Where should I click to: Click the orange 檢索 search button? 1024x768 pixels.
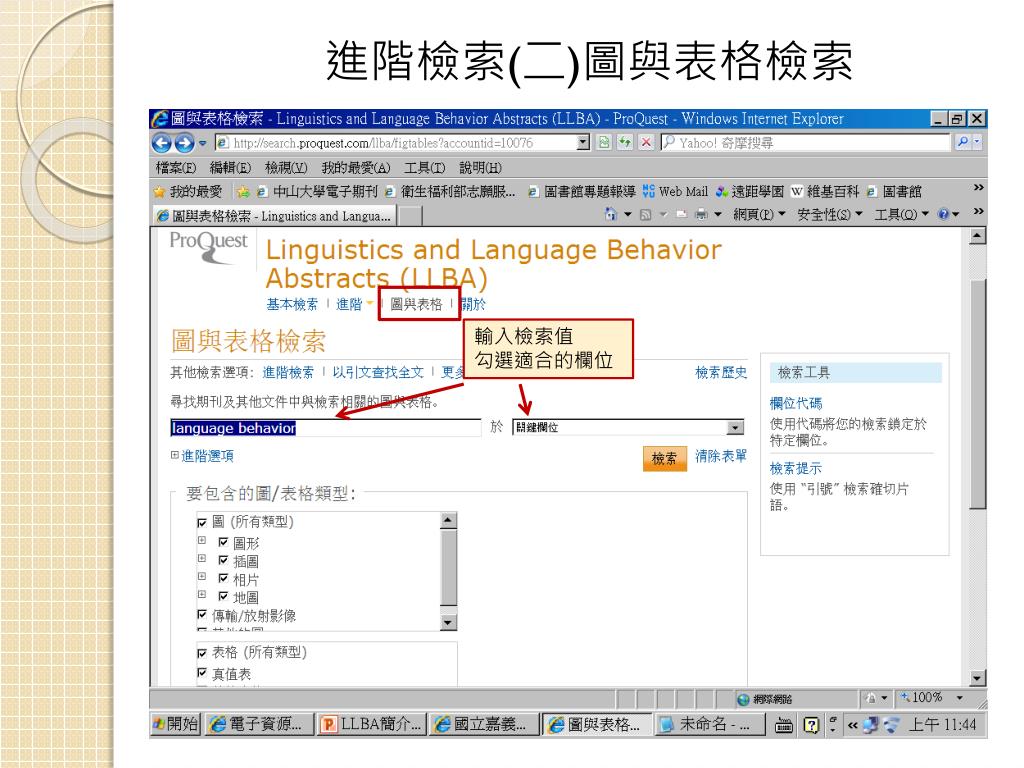click(665, 458)
